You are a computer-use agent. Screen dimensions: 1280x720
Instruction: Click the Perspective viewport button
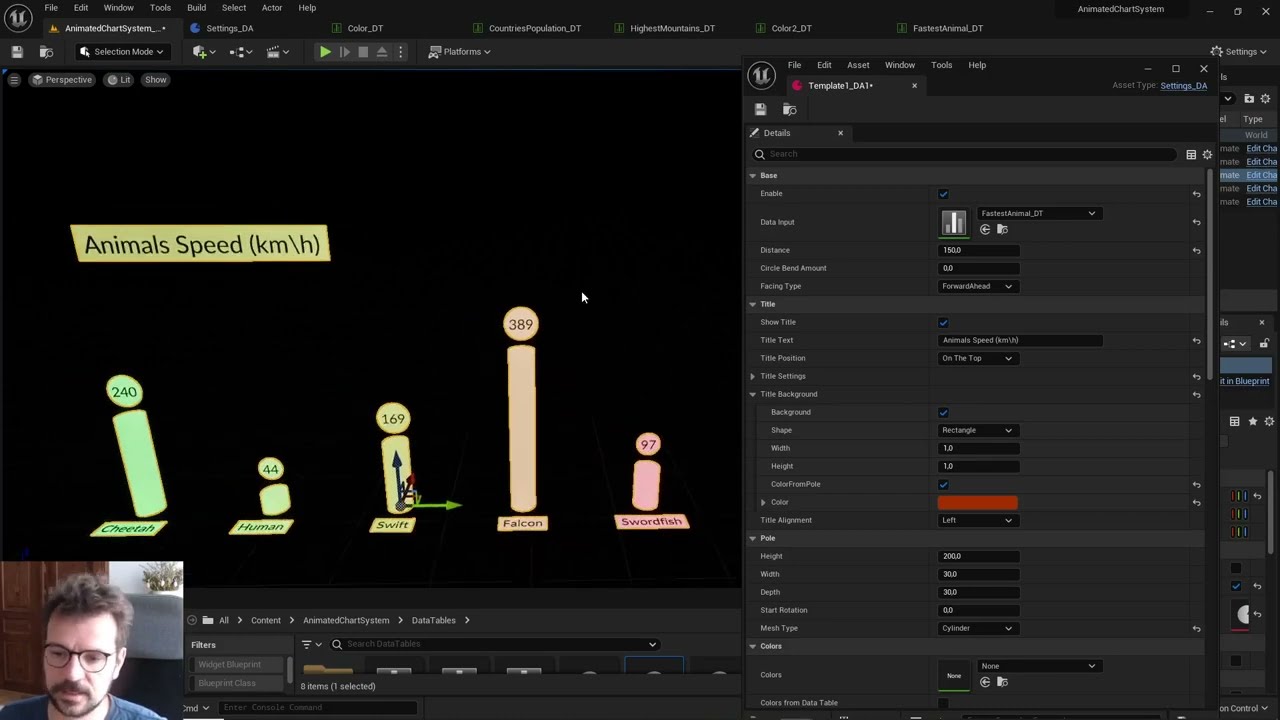[61, 79]
